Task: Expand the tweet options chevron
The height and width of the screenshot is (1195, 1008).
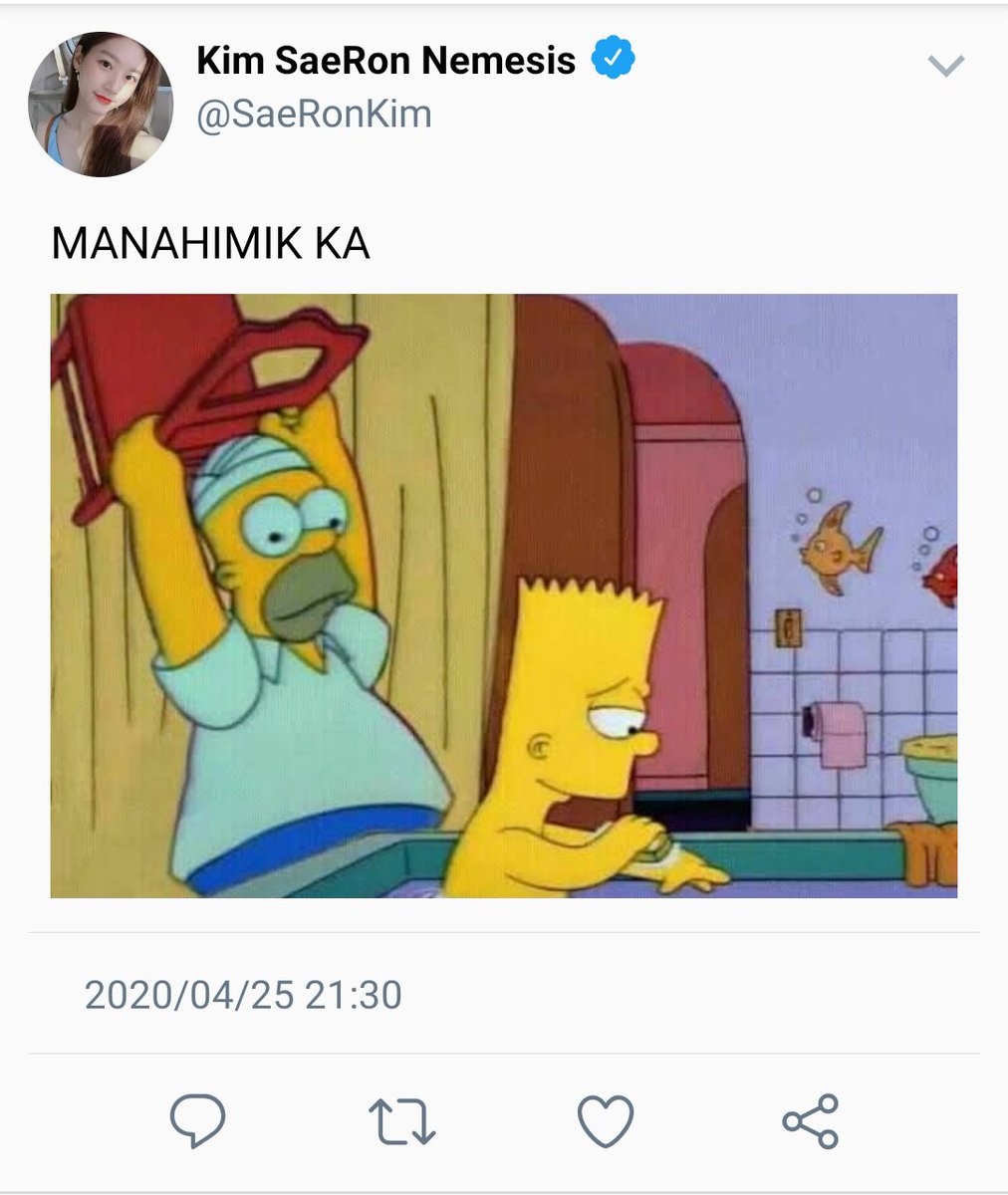Action: tap(945, 66)
